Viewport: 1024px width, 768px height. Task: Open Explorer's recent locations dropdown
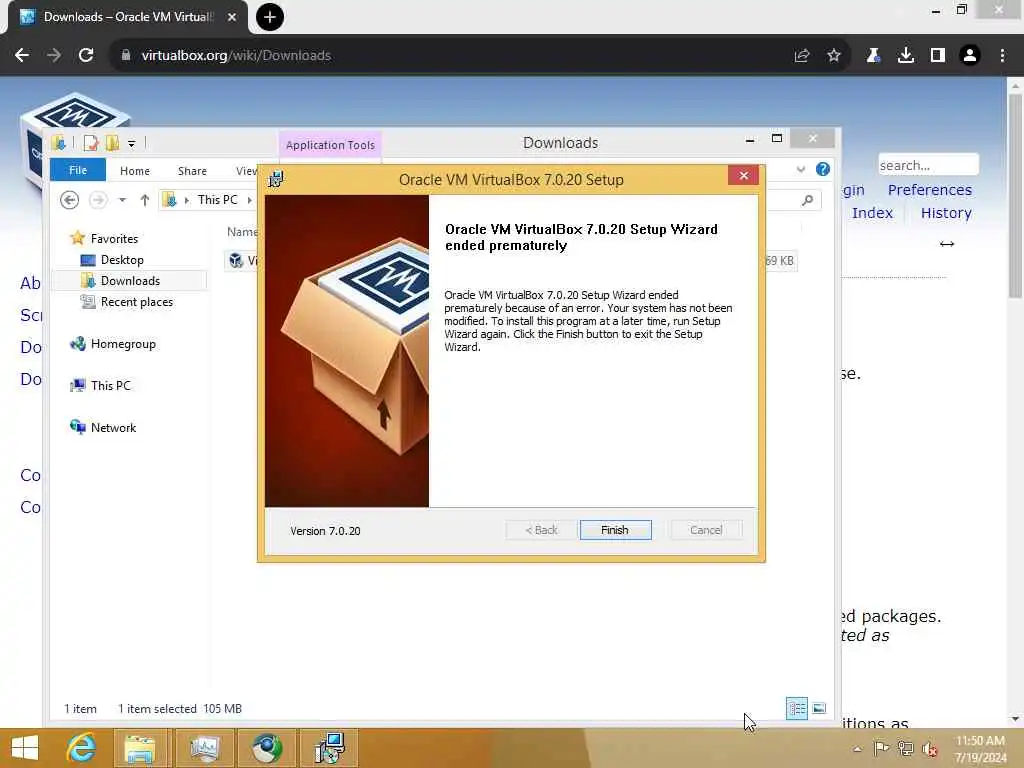coord(122,200)
